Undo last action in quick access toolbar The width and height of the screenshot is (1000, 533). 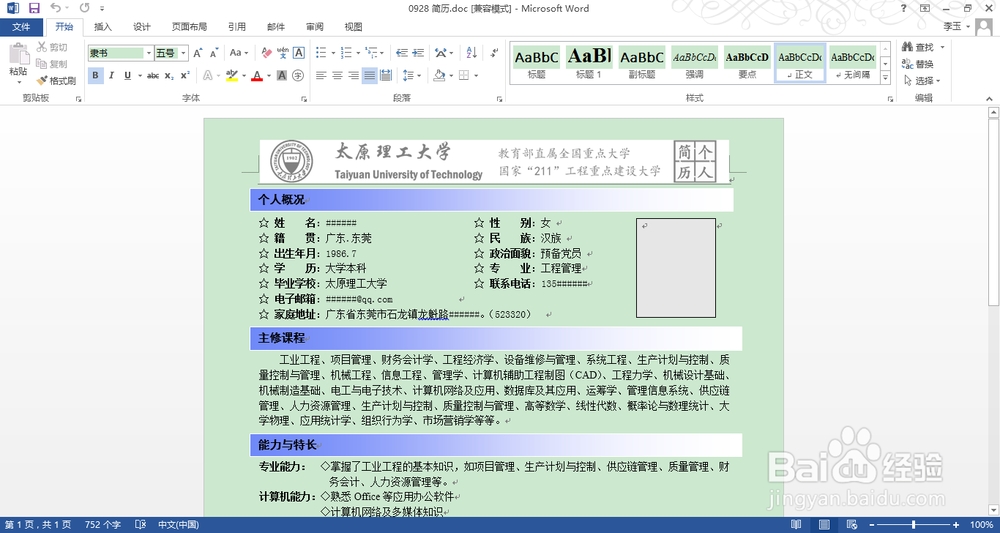55,8
